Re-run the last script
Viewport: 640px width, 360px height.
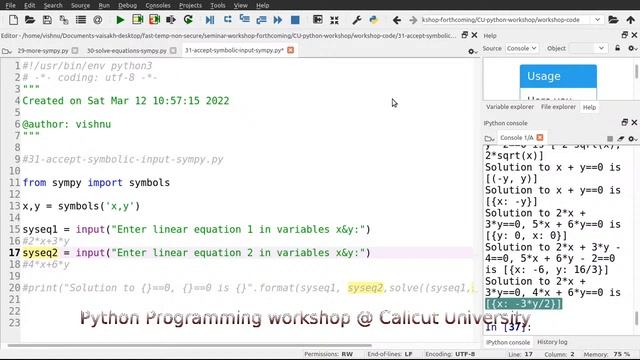pyautogui.click(x=188, y=20)
